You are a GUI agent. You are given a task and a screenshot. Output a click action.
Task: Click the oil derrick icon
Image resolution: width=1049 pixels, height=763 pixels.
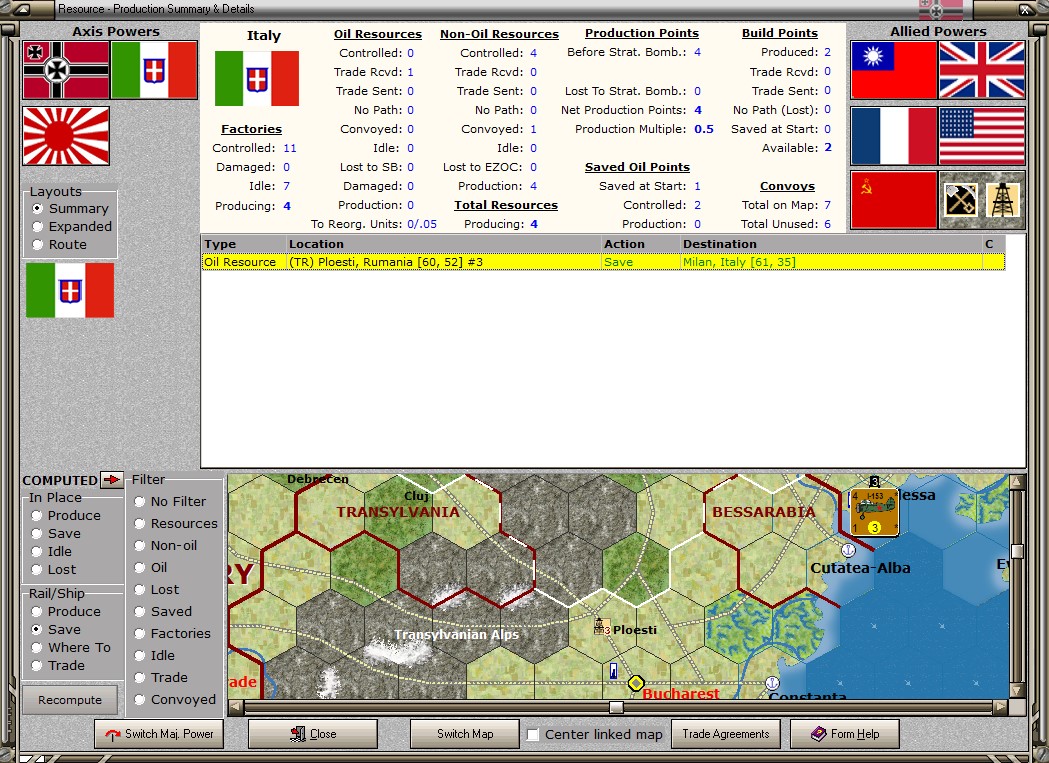[1003, 200]
